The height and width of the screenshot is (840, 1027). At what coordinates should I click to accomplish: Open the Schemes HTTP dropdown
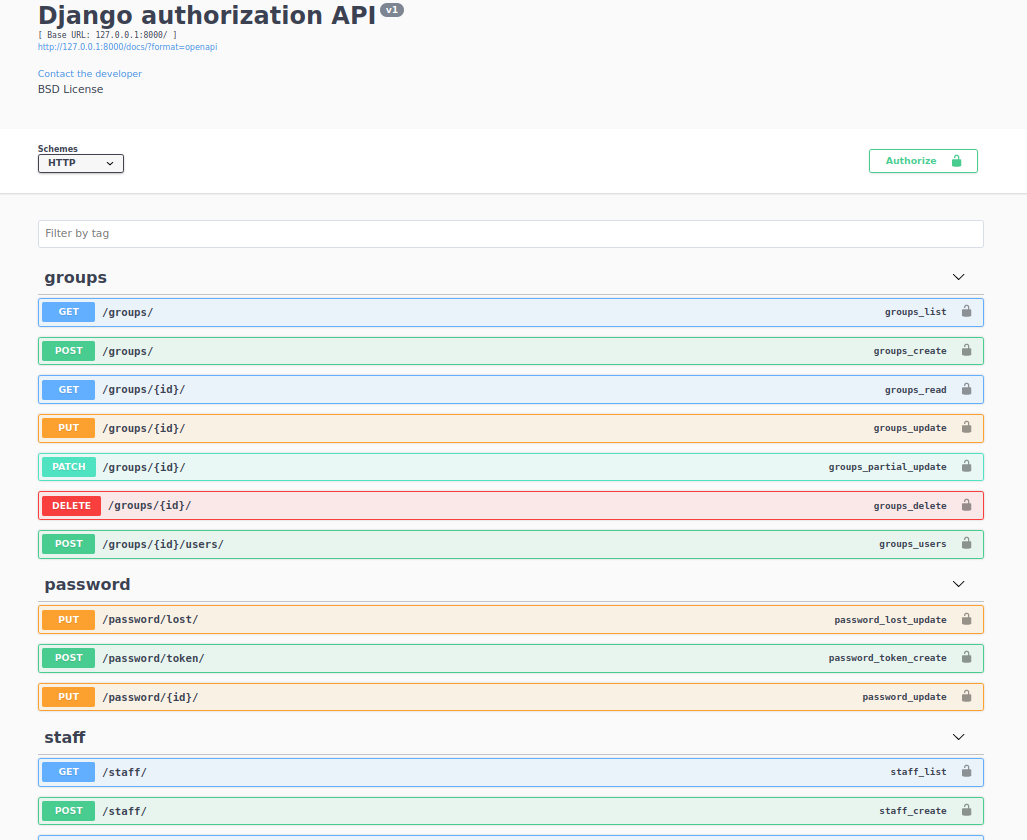point(81,163)
